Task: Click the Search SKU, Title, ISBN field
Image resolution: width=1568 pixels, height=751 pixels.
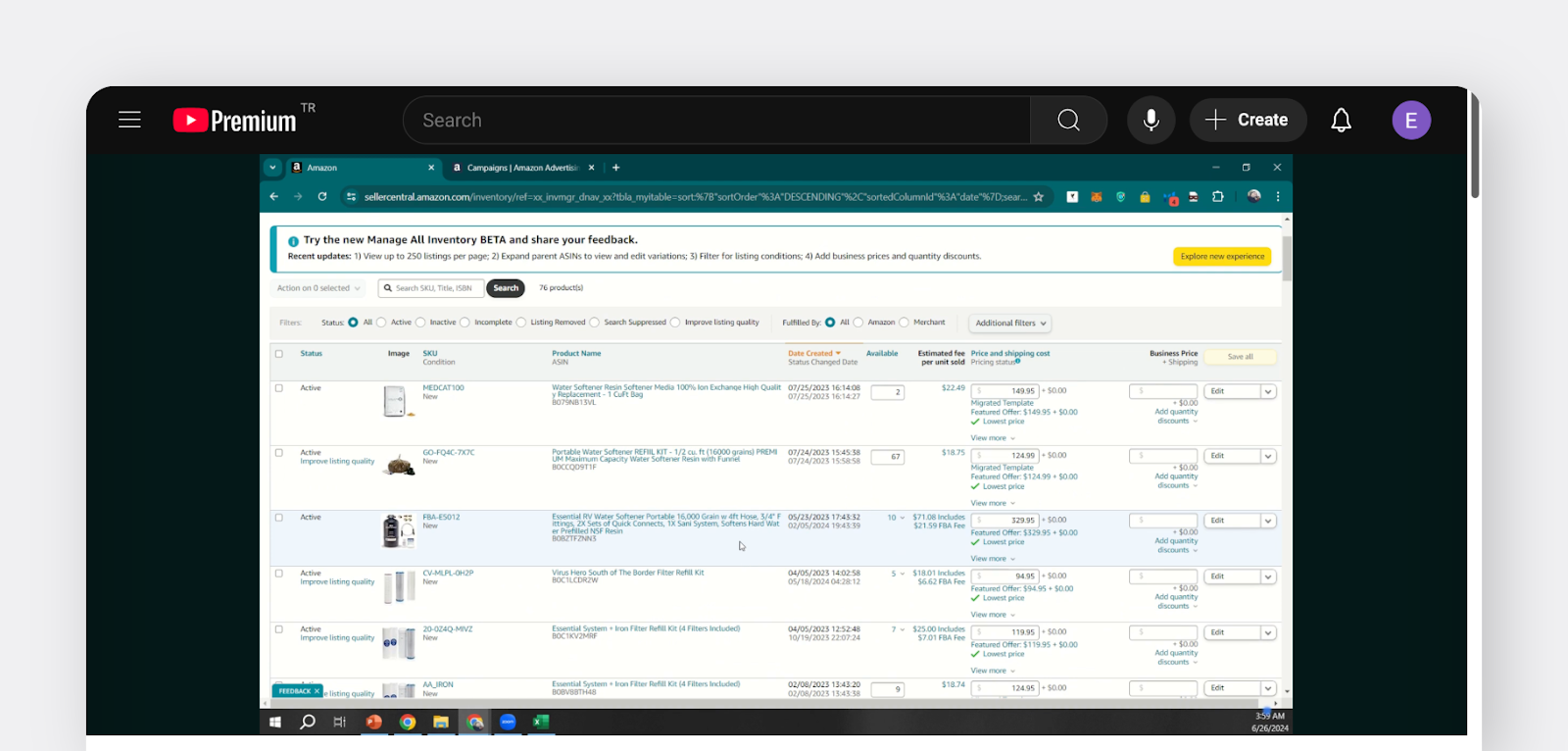Action: [x=431, y=288]
